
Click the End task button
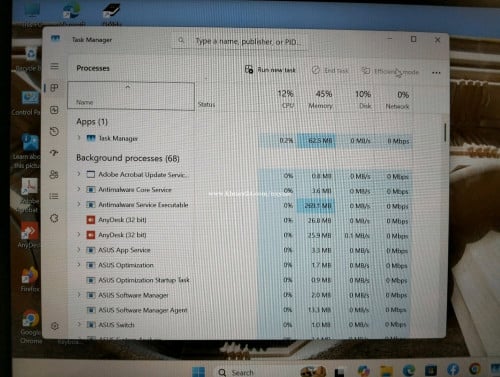[330, 70]
